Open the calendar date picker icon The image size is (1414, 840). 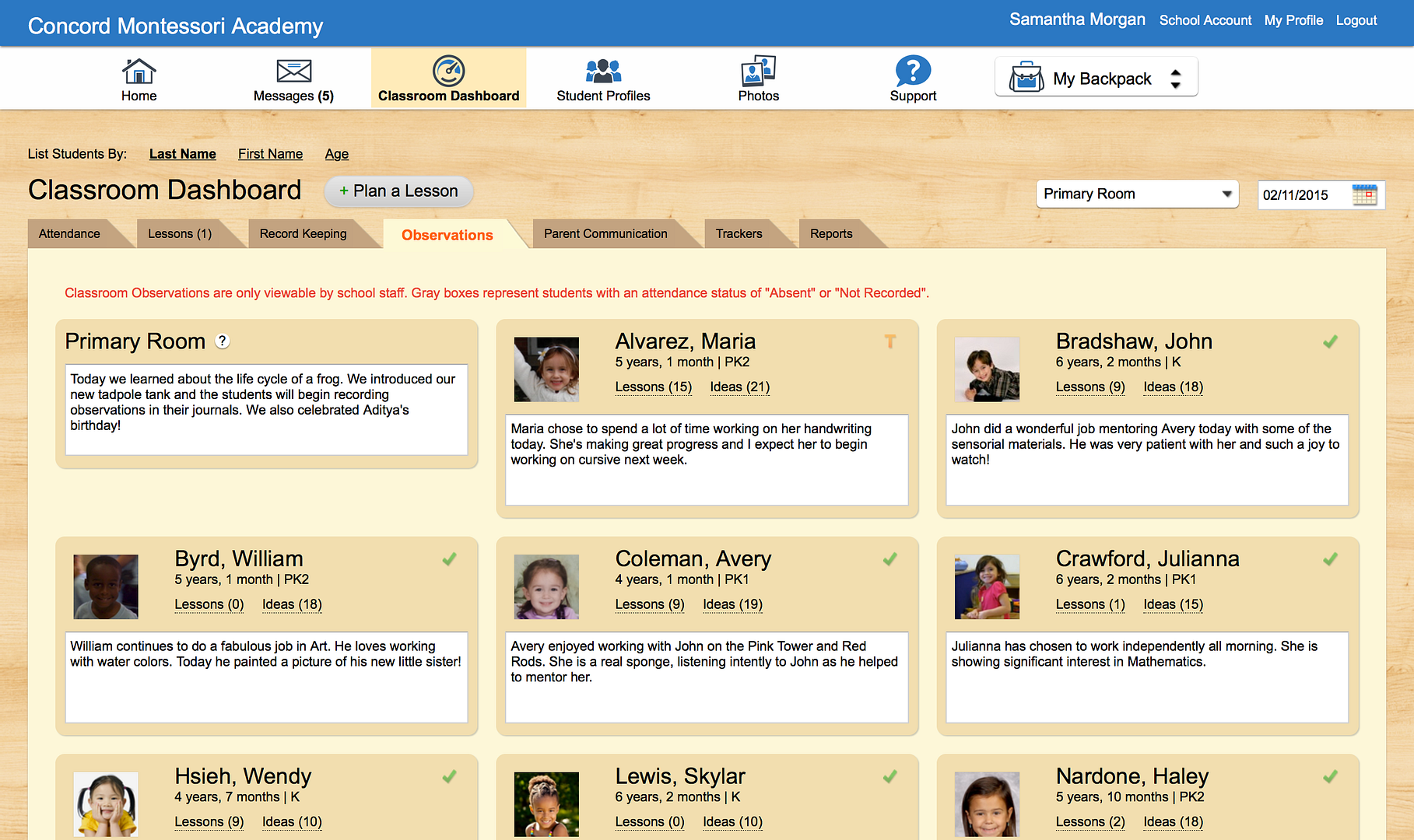[1364, 194]
